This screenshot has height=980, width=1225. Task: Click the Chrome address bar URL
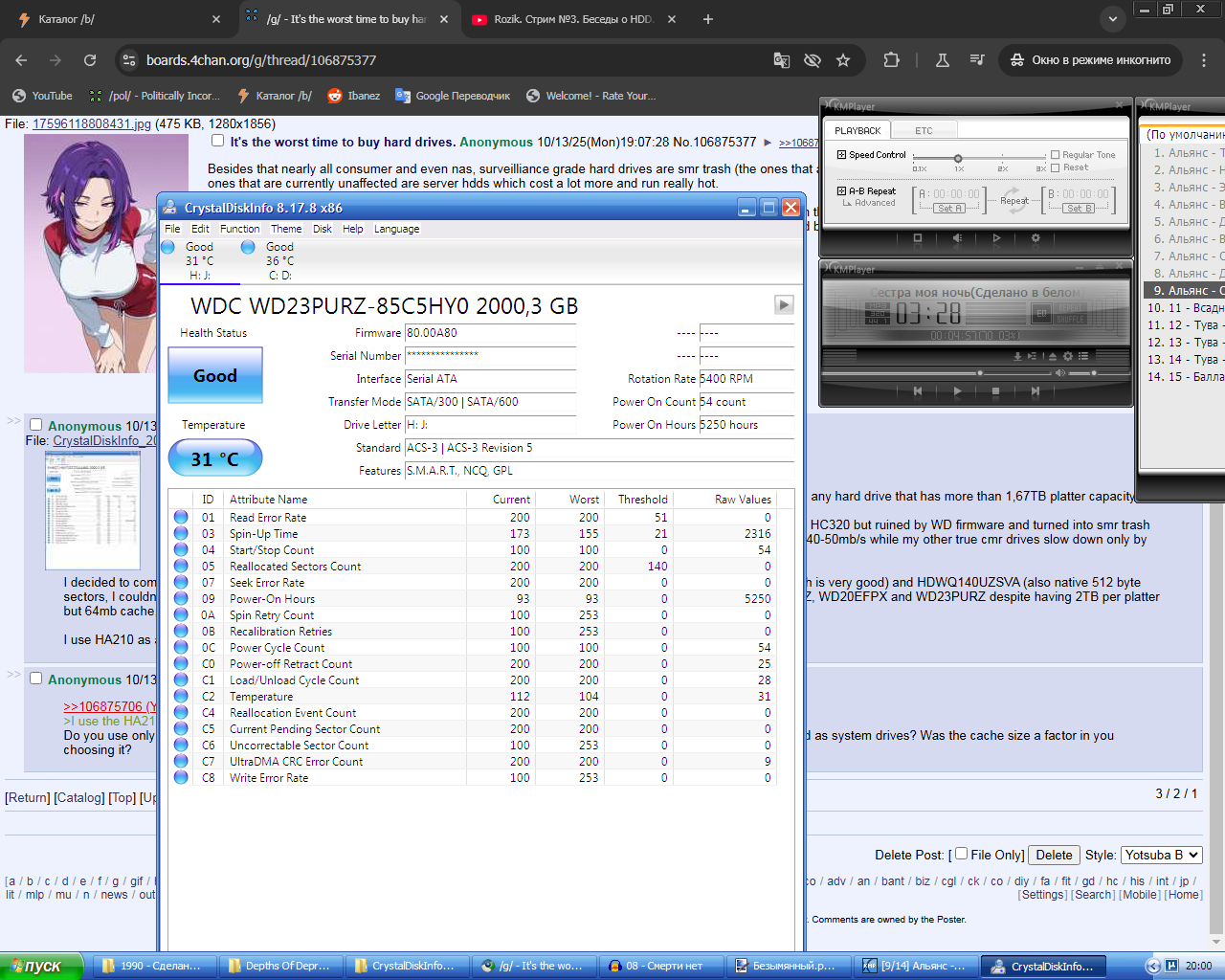pos(261,60)
